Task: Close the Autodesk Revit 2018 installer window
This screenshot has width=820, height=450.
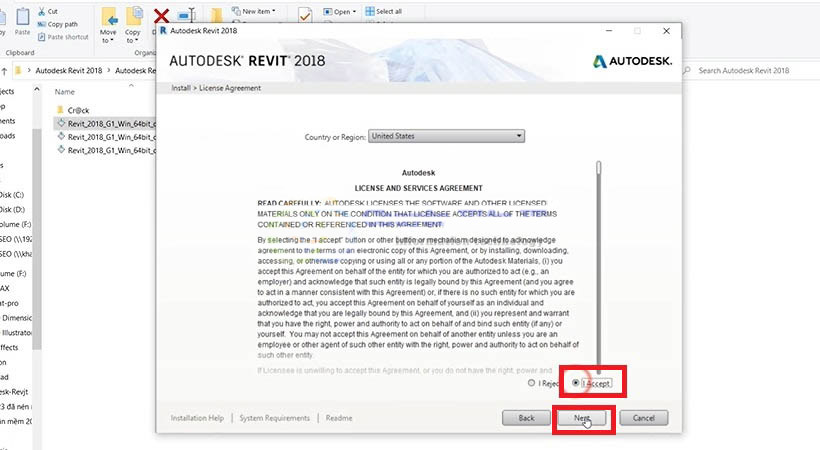Action: pos(666,31)
